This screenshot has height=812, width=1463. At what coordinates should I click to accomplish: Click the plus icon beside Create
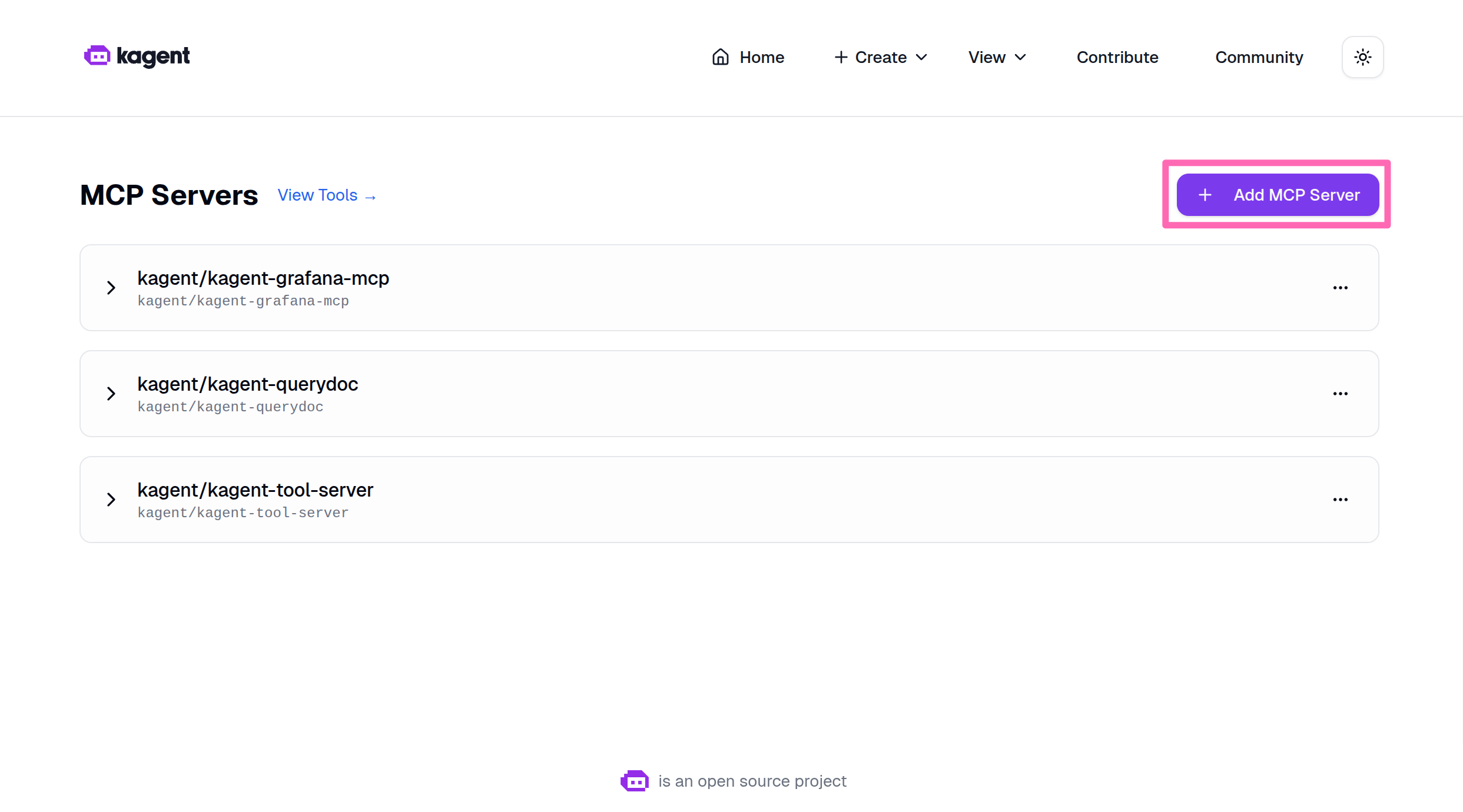click(841, 57)
